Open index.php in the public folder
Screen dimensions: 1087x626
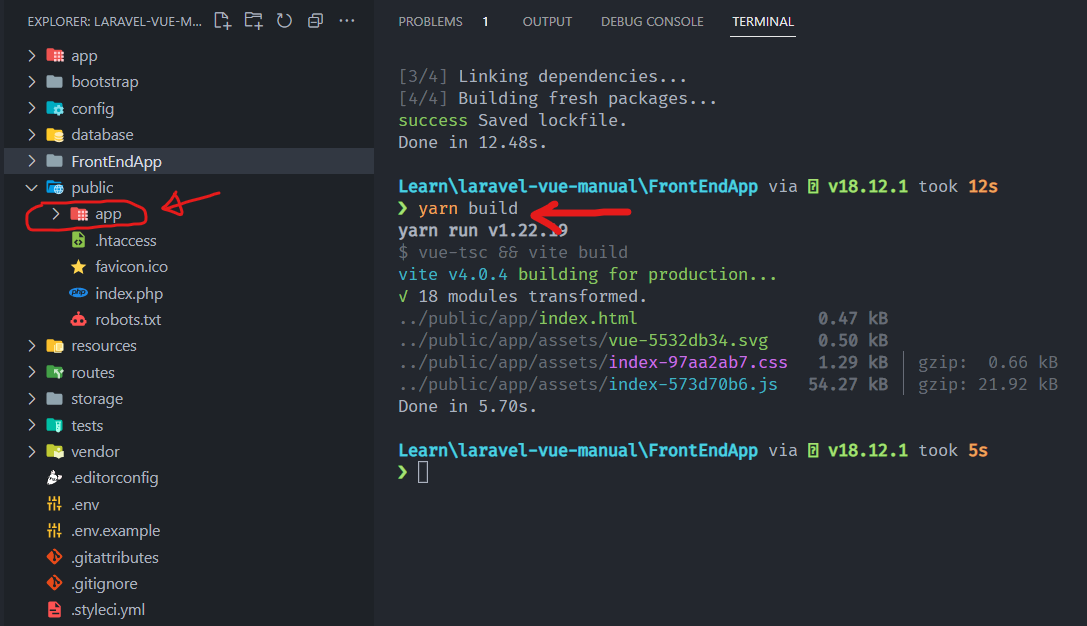(x=118, y=292)
